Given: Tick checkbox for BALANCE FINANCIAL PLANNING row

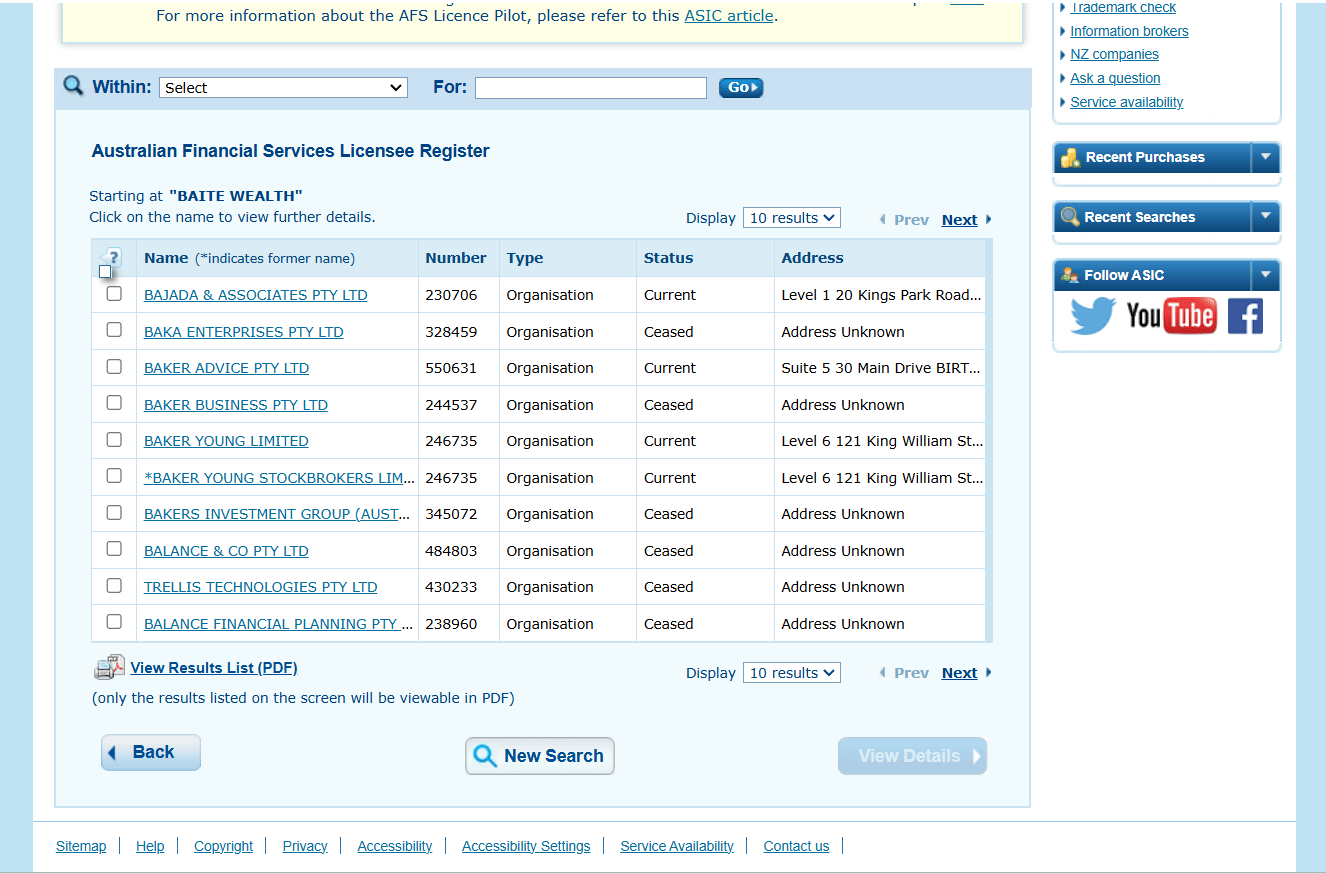Looking at the screenshot, I should (x=114, y=622).
